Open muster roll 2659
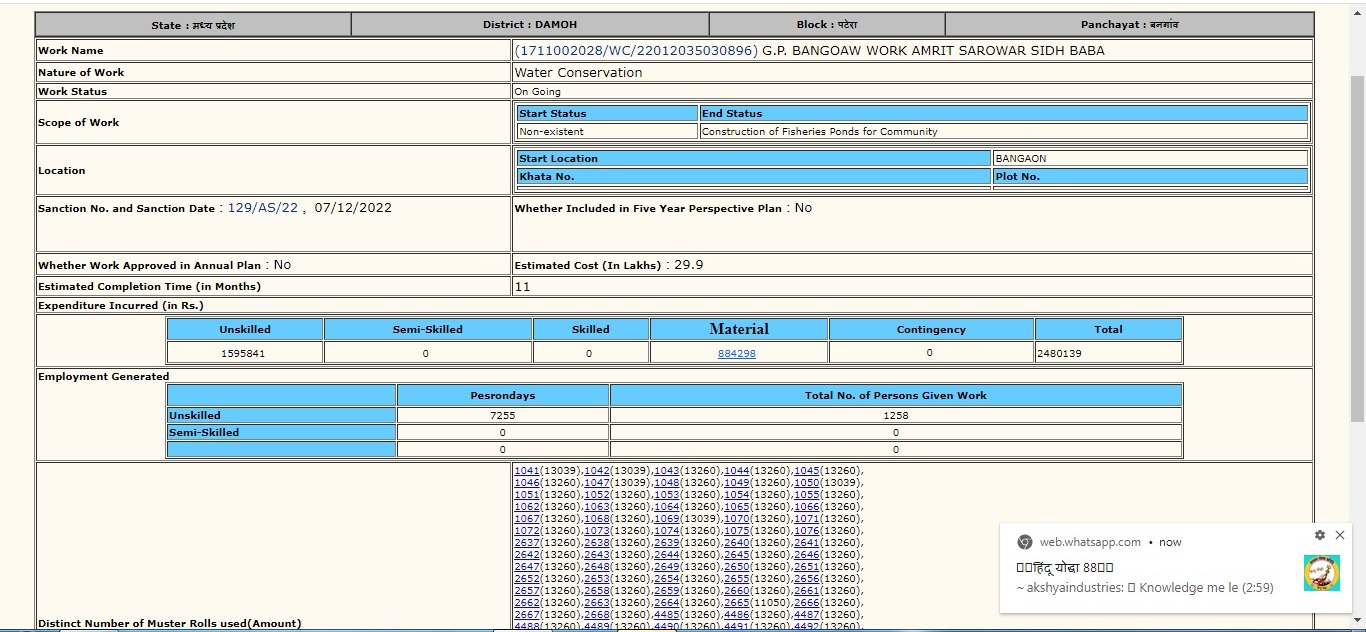 click(667, 591)
